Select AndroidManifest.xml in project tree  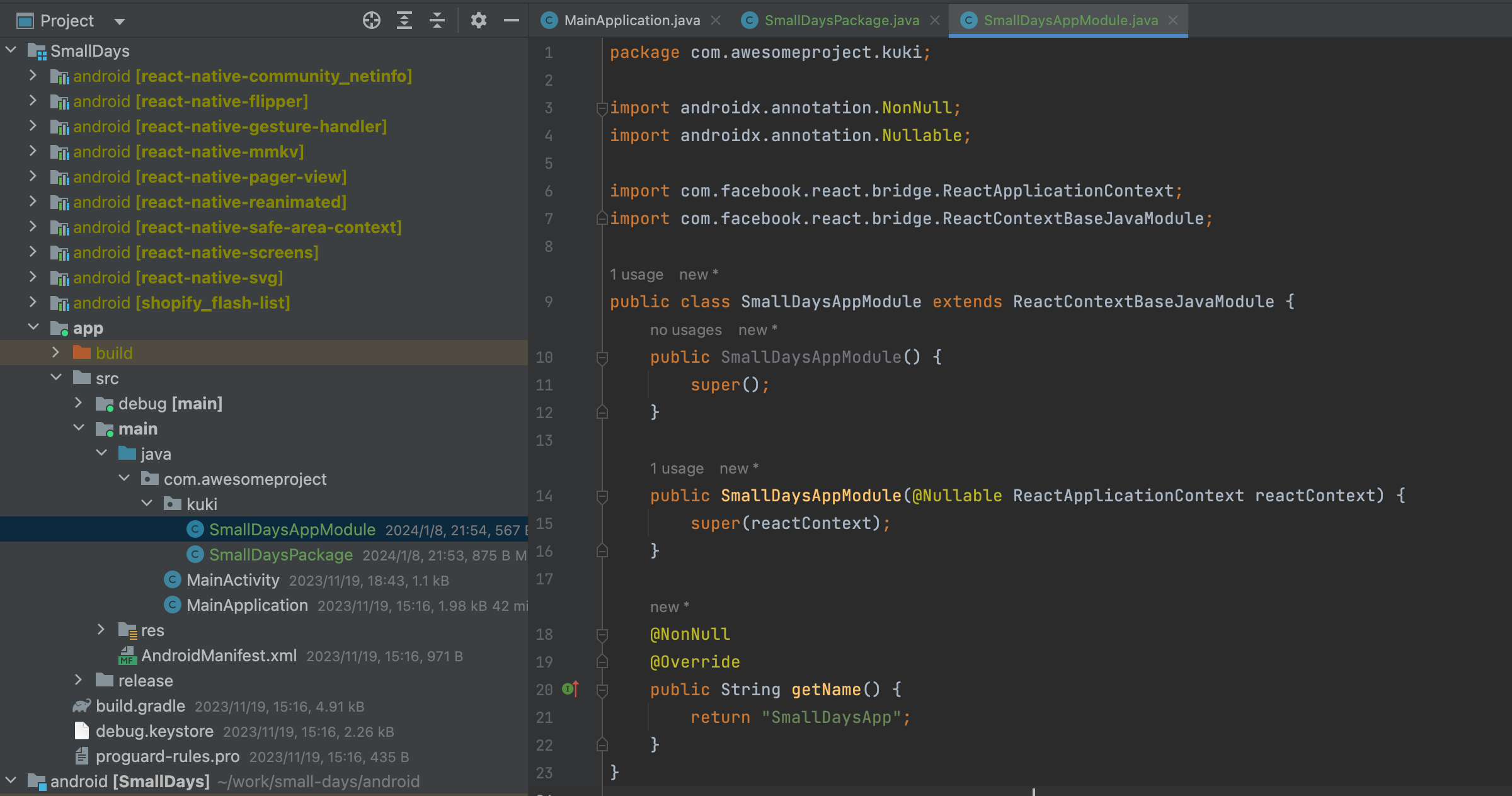point(219,656)
